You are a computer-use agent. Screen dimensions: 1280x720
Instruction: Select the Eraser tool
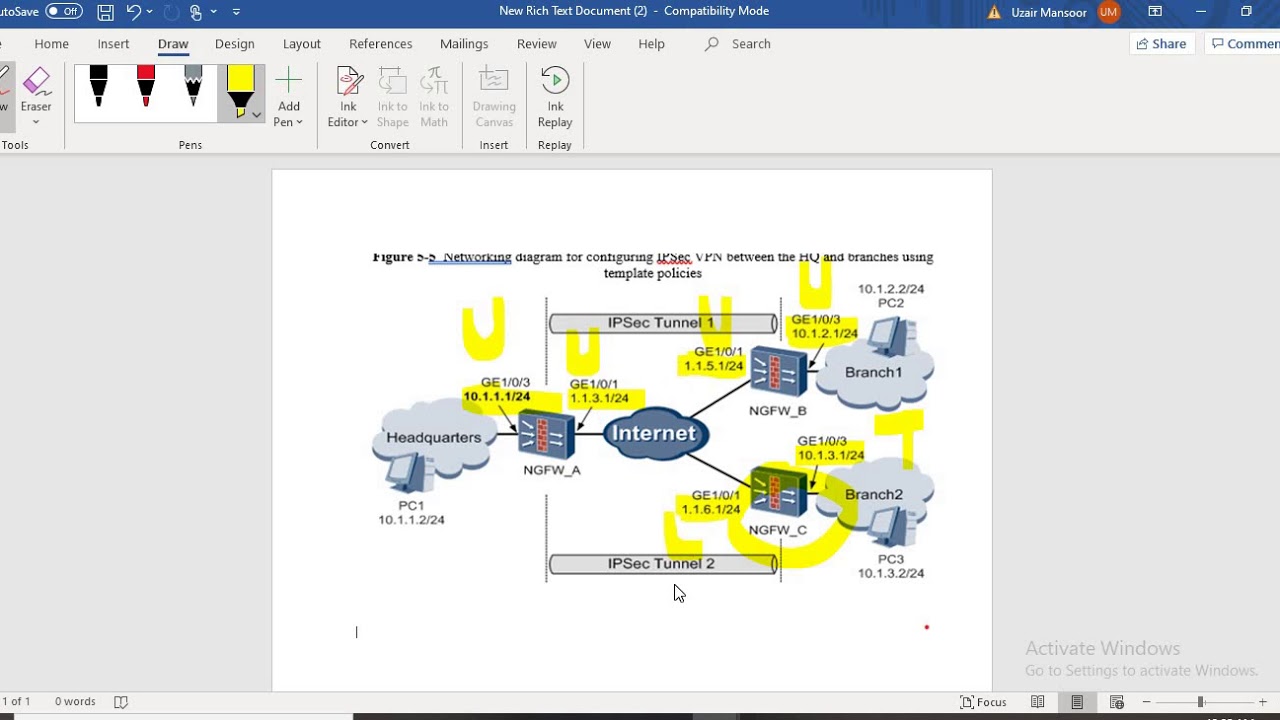tap(36, 90)
